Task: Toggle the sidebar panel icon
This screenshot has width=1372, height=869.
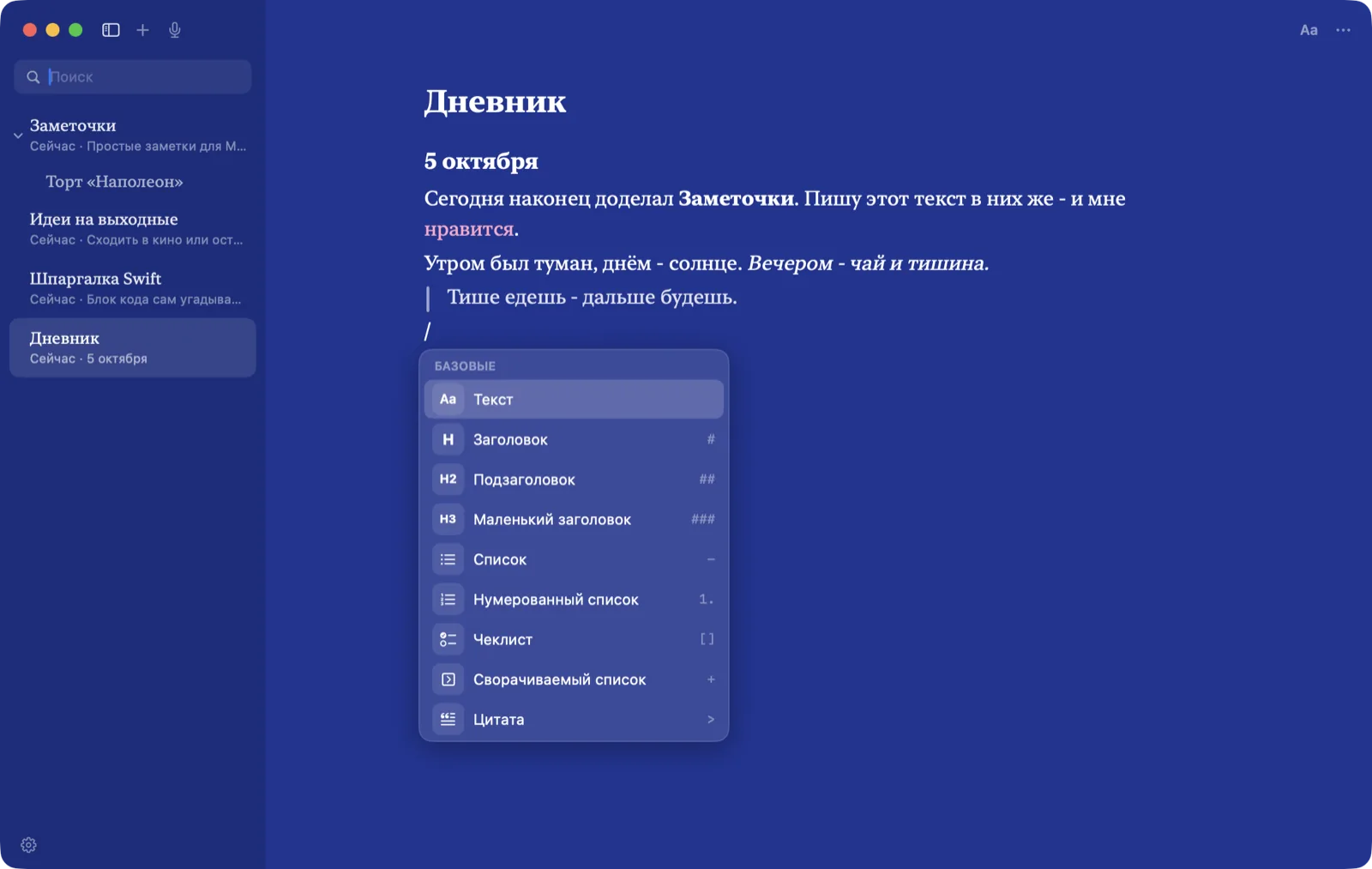Action: point(111,30)
